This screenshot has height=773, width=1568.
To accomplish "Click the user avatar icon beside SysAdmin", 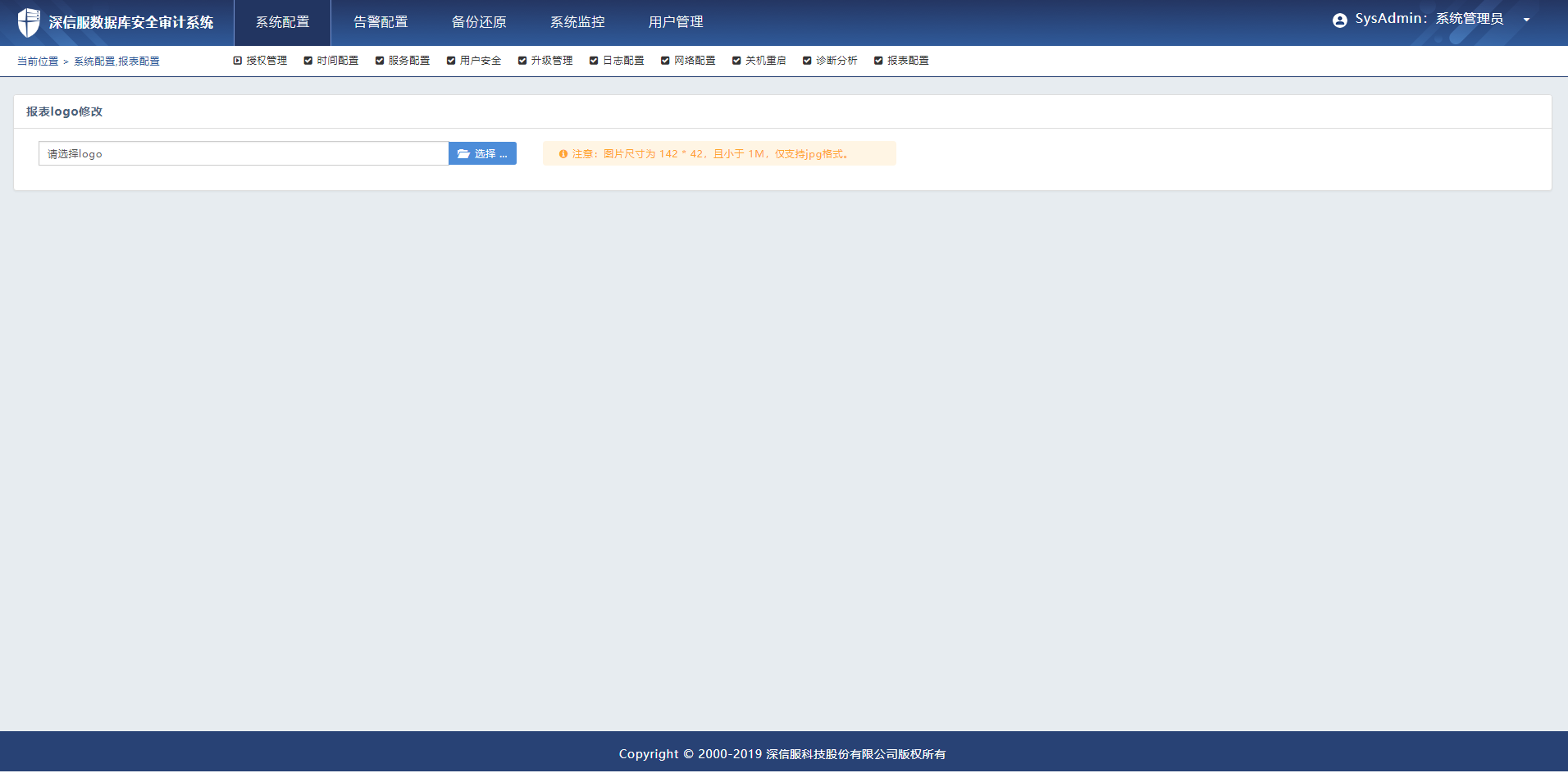I will [1339, 20].
